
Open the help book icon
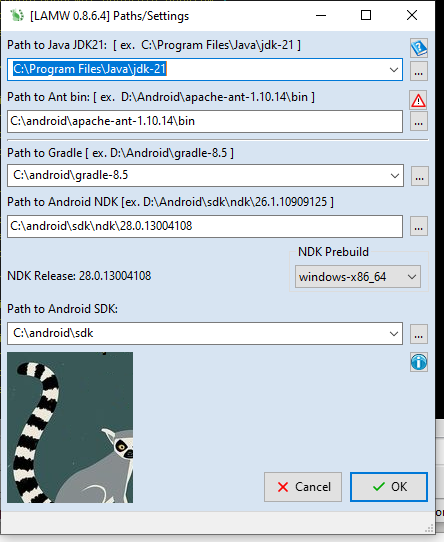point(419,48)
